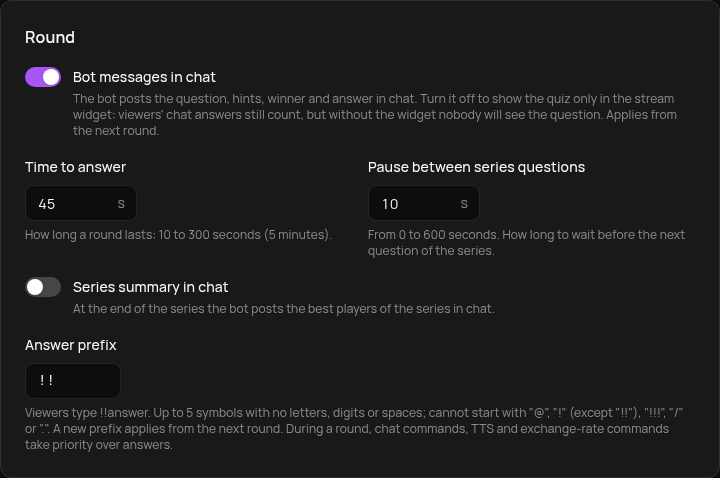Click the "Bot messages in chat" label
Image resolution: width=720 pixels, height=478 pixels.
144,77
